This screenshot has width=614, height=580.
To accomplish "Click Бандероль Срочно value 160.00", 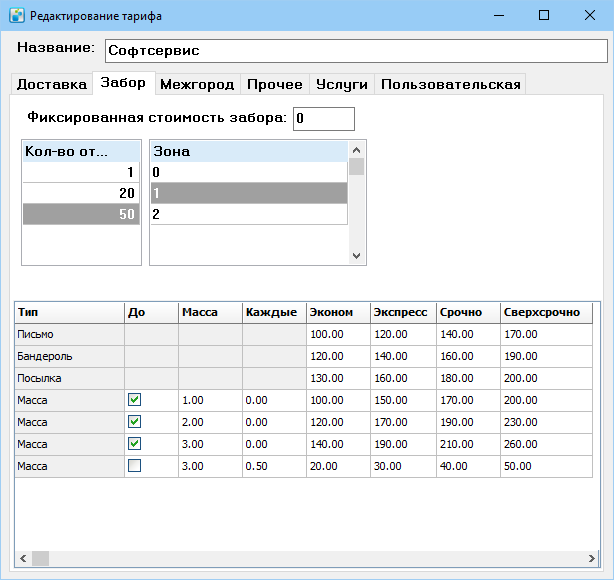I will coord(468,356).
